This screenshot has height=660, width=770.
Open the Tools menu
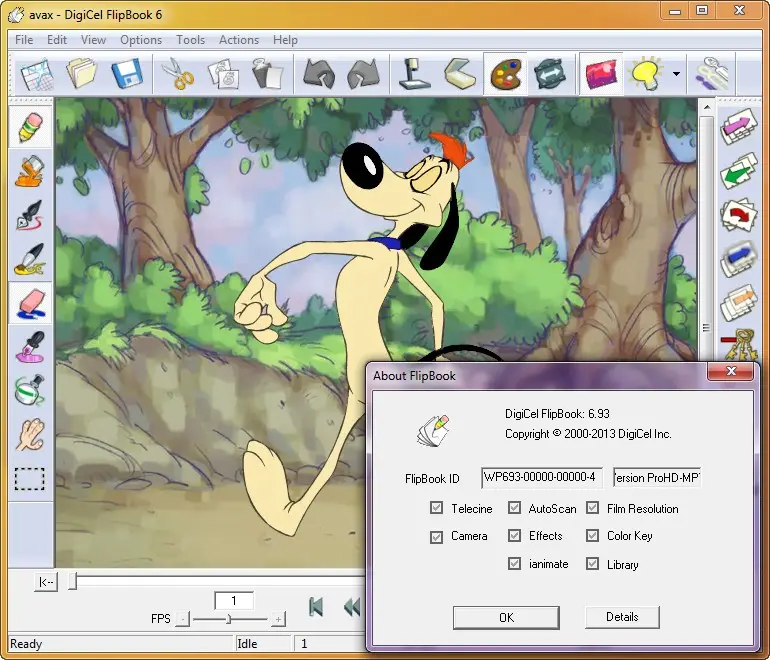191,40
